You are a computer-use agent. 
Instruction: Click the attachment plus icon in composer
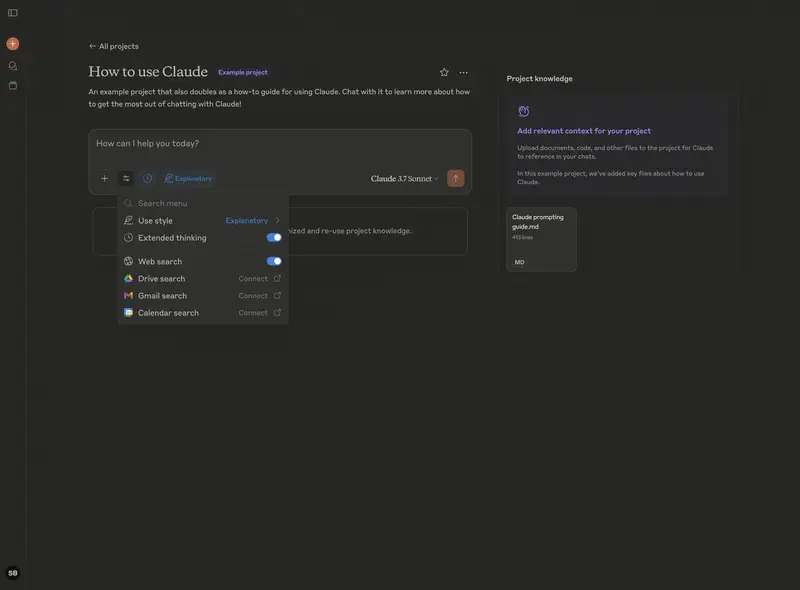(x=104, y=179)
